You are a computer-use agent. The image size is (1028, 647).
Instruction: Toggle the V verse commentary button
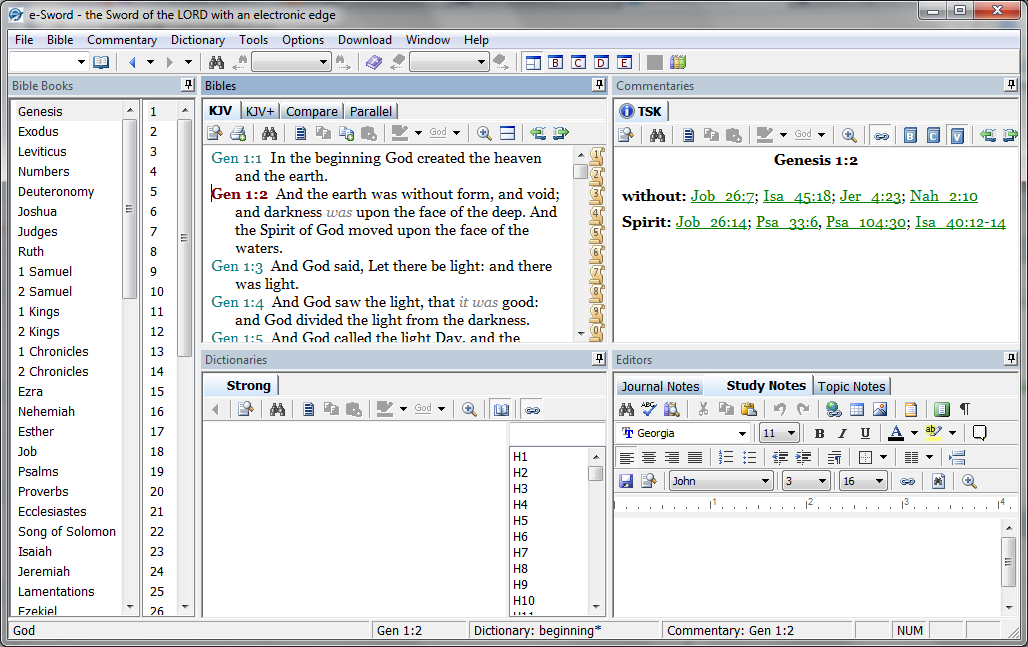(x=957, y=135)
